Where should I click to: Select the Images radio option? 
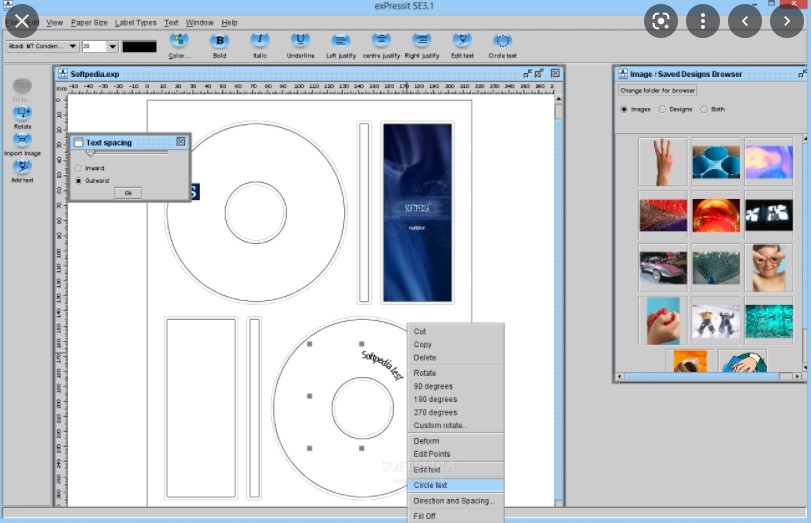click(624, 109)
